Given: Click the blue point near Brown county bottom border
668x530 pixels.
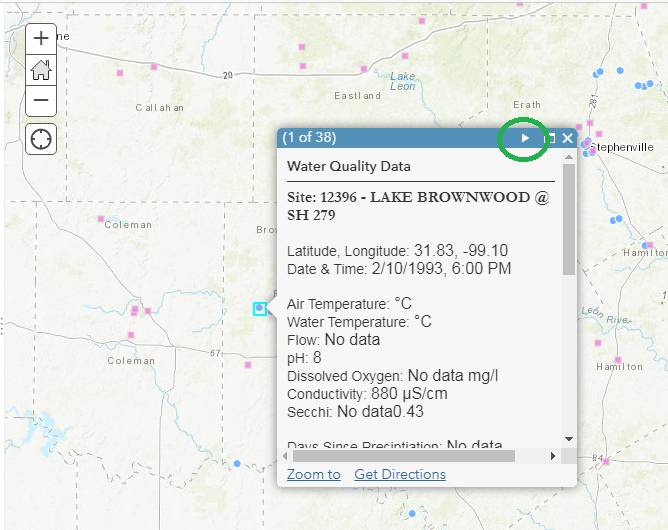Looking at the screenshot, I should click(x=237, y=463).
